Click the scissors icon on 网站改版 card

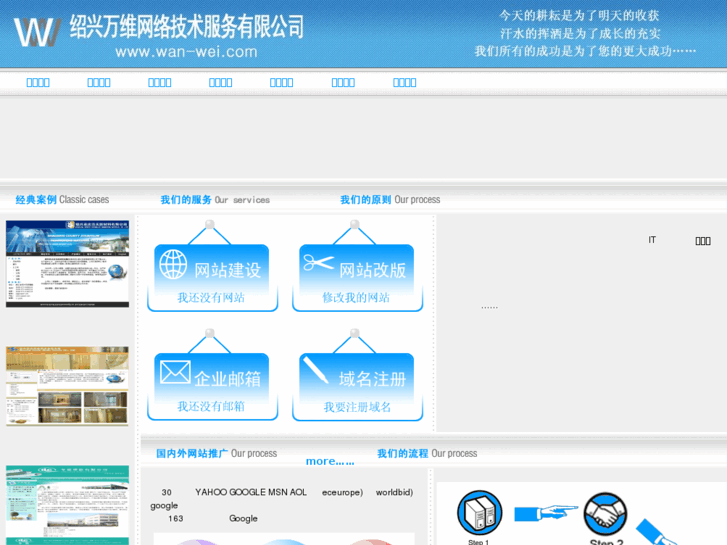(x=319, y=263)
